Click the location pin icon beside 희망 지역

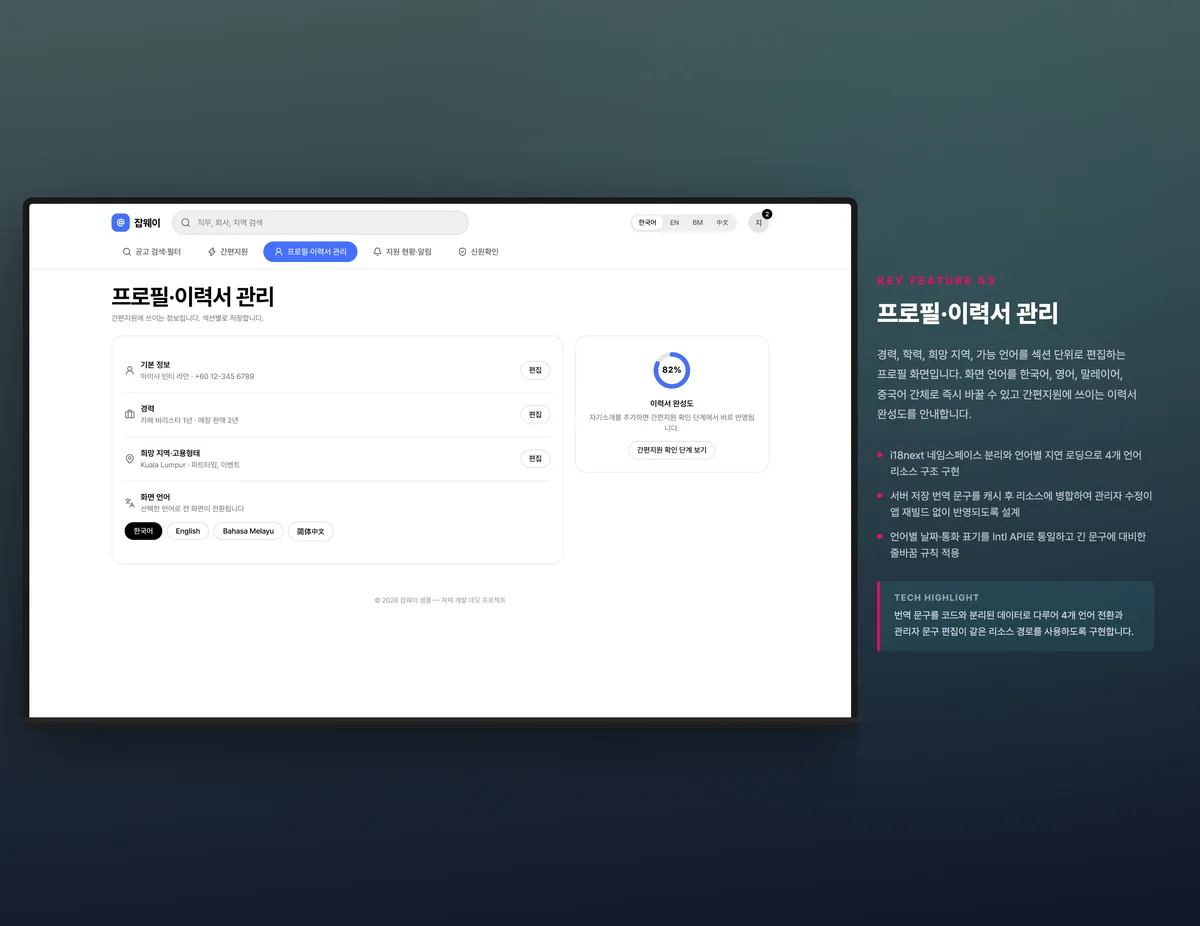pos(130,459)
